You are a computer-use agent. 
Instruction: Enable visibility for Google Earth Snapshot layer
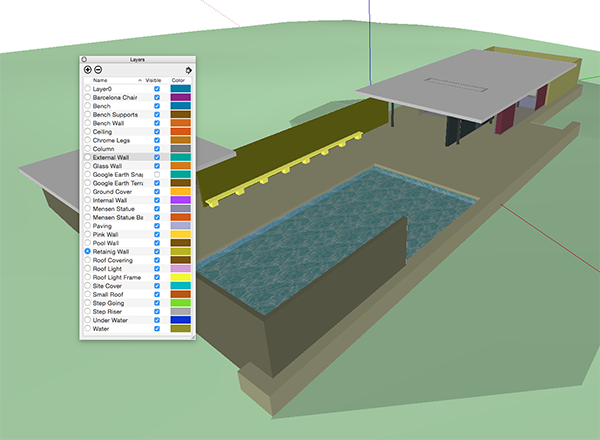157,174
